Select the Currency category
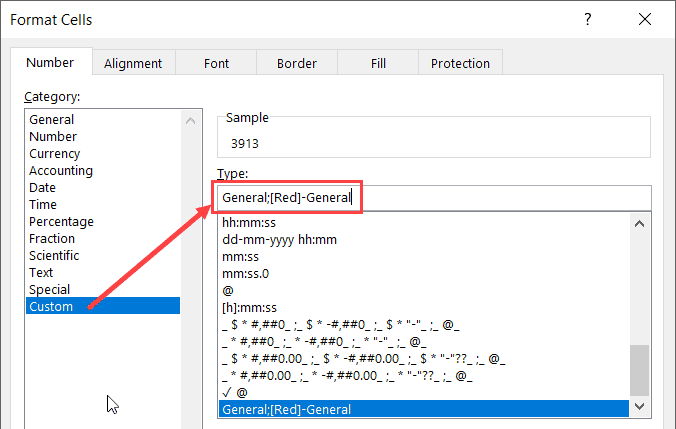676x429 pixels. click(55, 154)
